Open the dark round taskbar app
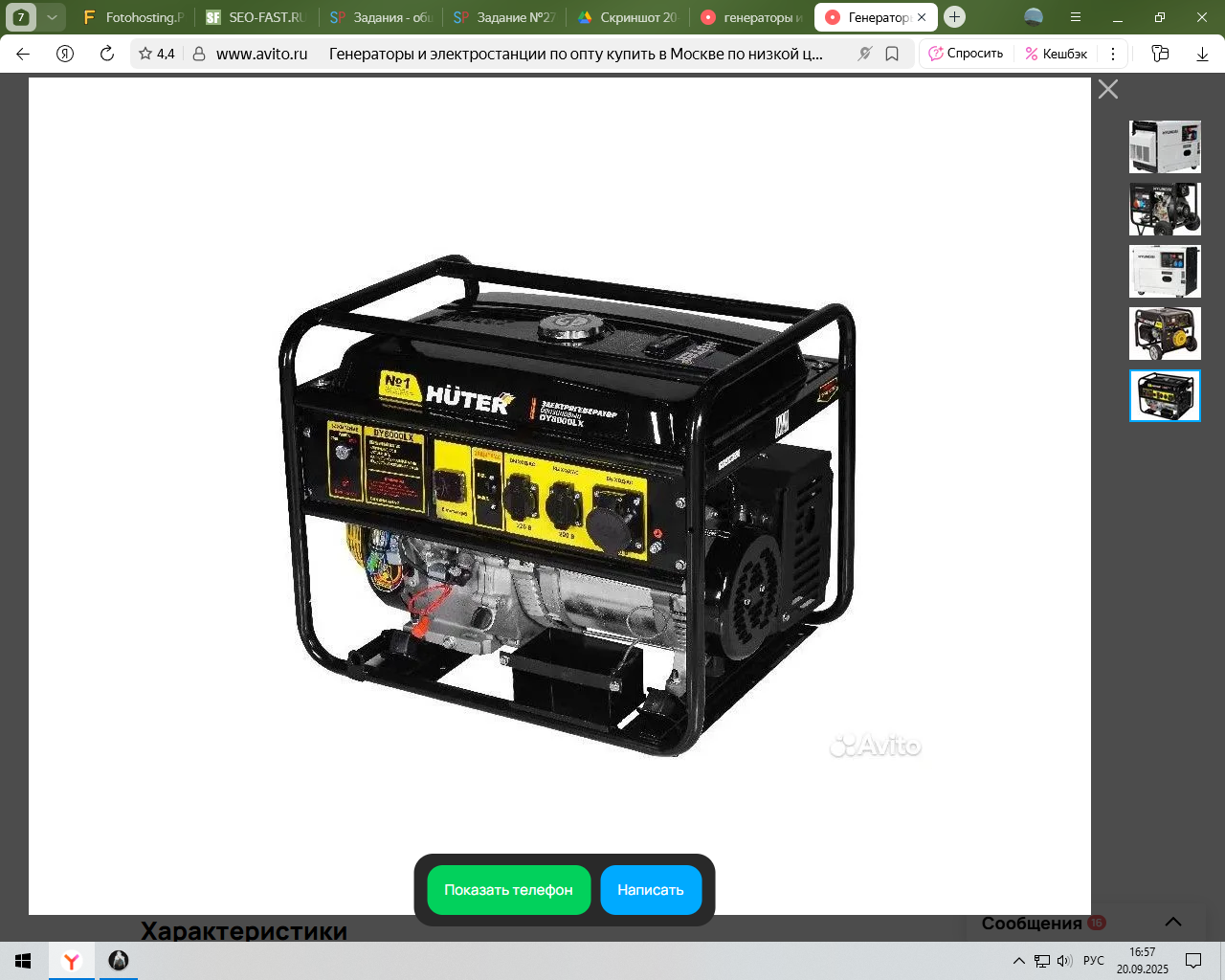Image resolution: width=1225 pixels, height=980 pixels. (x=119, y=961)
